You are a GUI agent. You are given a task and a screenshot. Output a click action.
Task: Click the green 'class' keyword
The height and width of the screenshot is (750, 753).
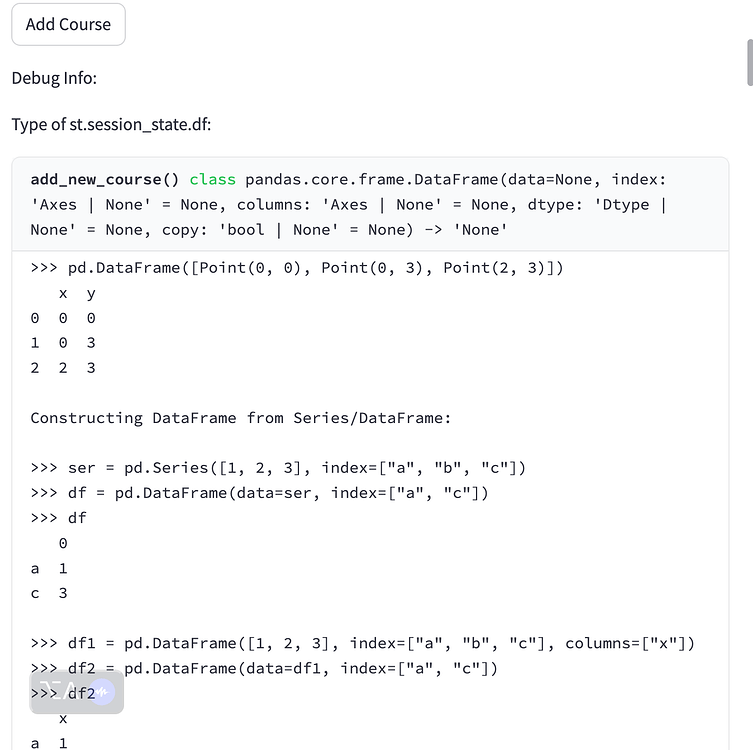[x=212, y=179]
